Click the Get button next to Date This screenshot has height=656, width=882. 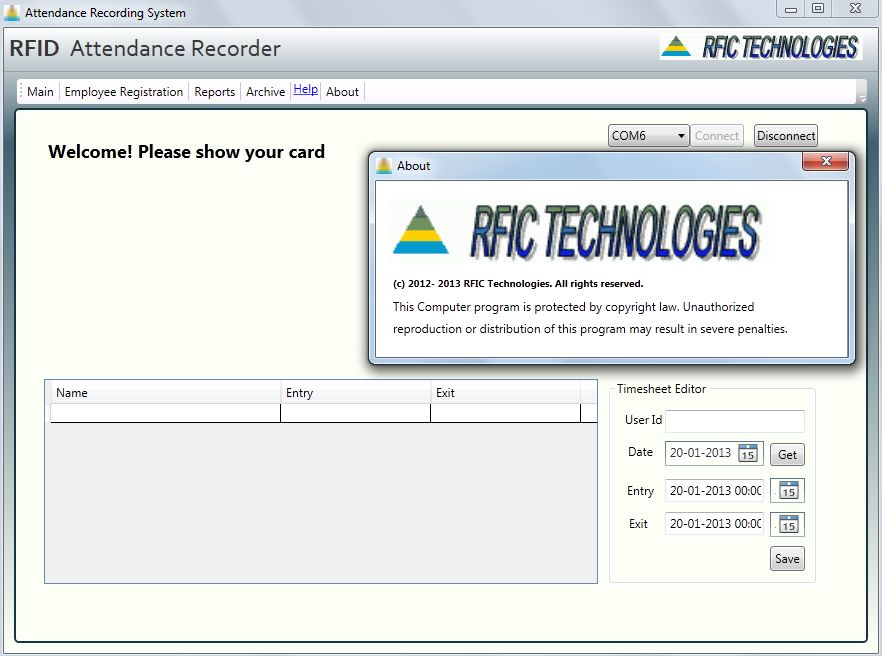(x=788, y=455)
